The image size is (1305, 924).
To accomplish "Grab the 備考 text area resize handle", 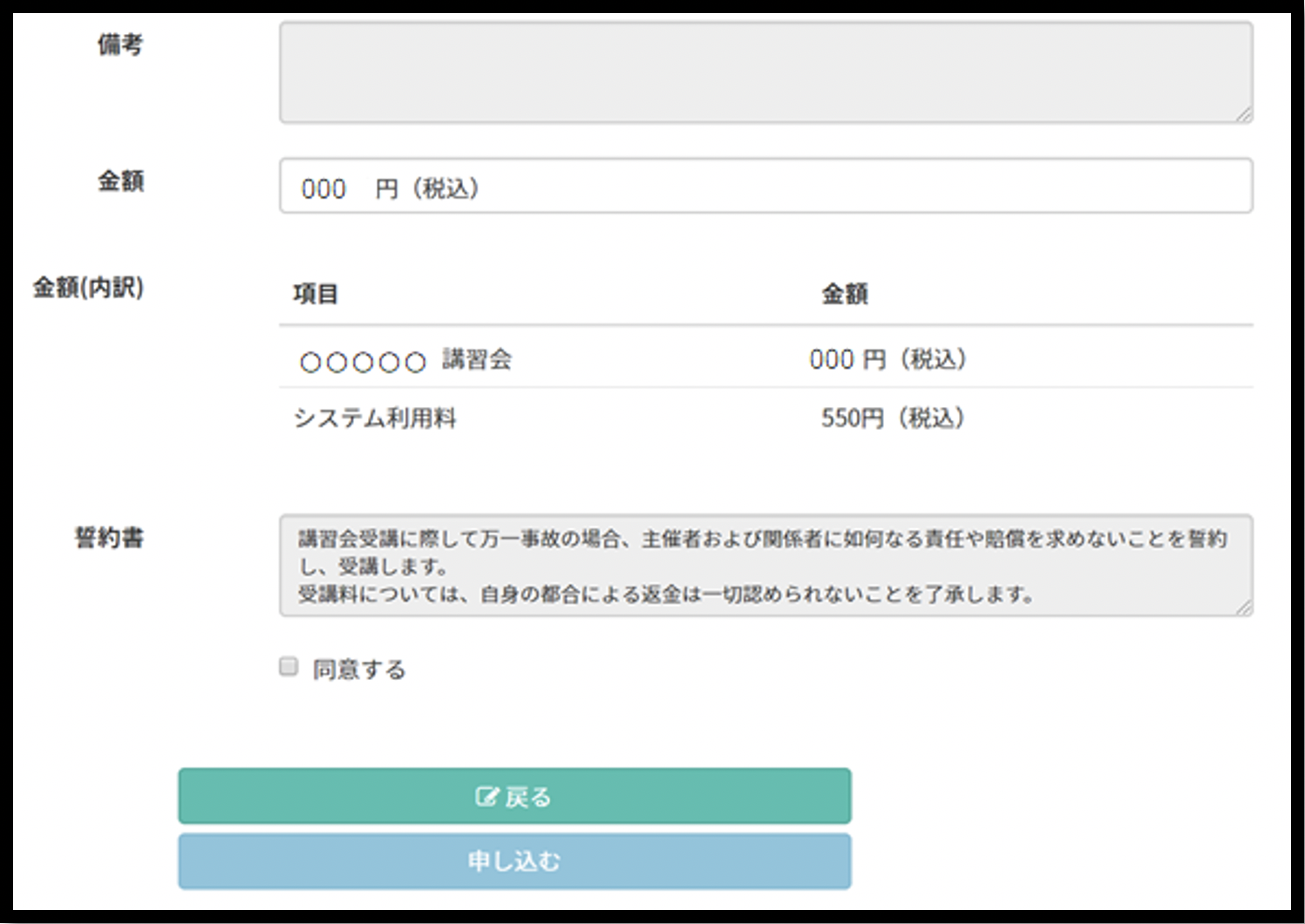I will [x=1244, y=114].
